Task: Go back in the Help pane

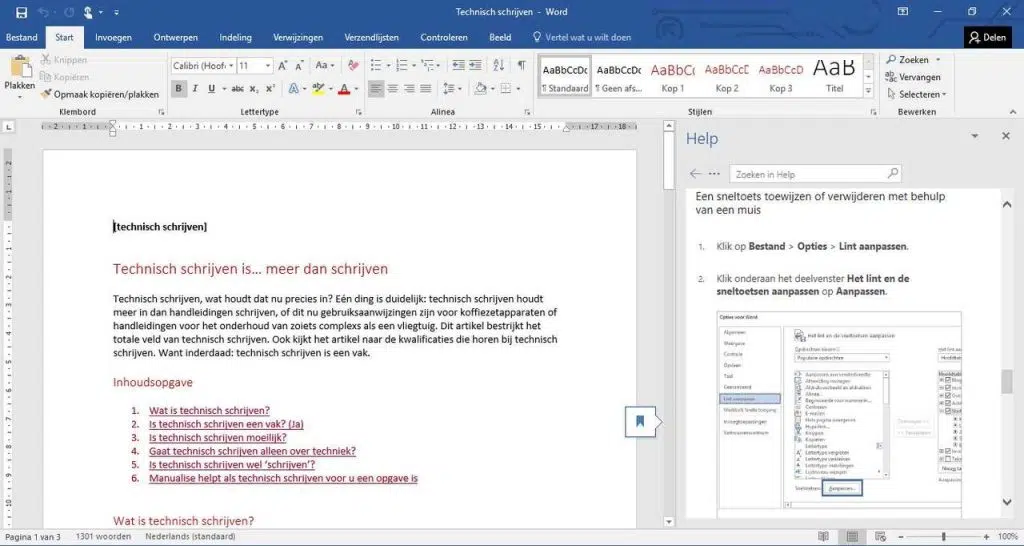Action: click(x=695, y=174)
